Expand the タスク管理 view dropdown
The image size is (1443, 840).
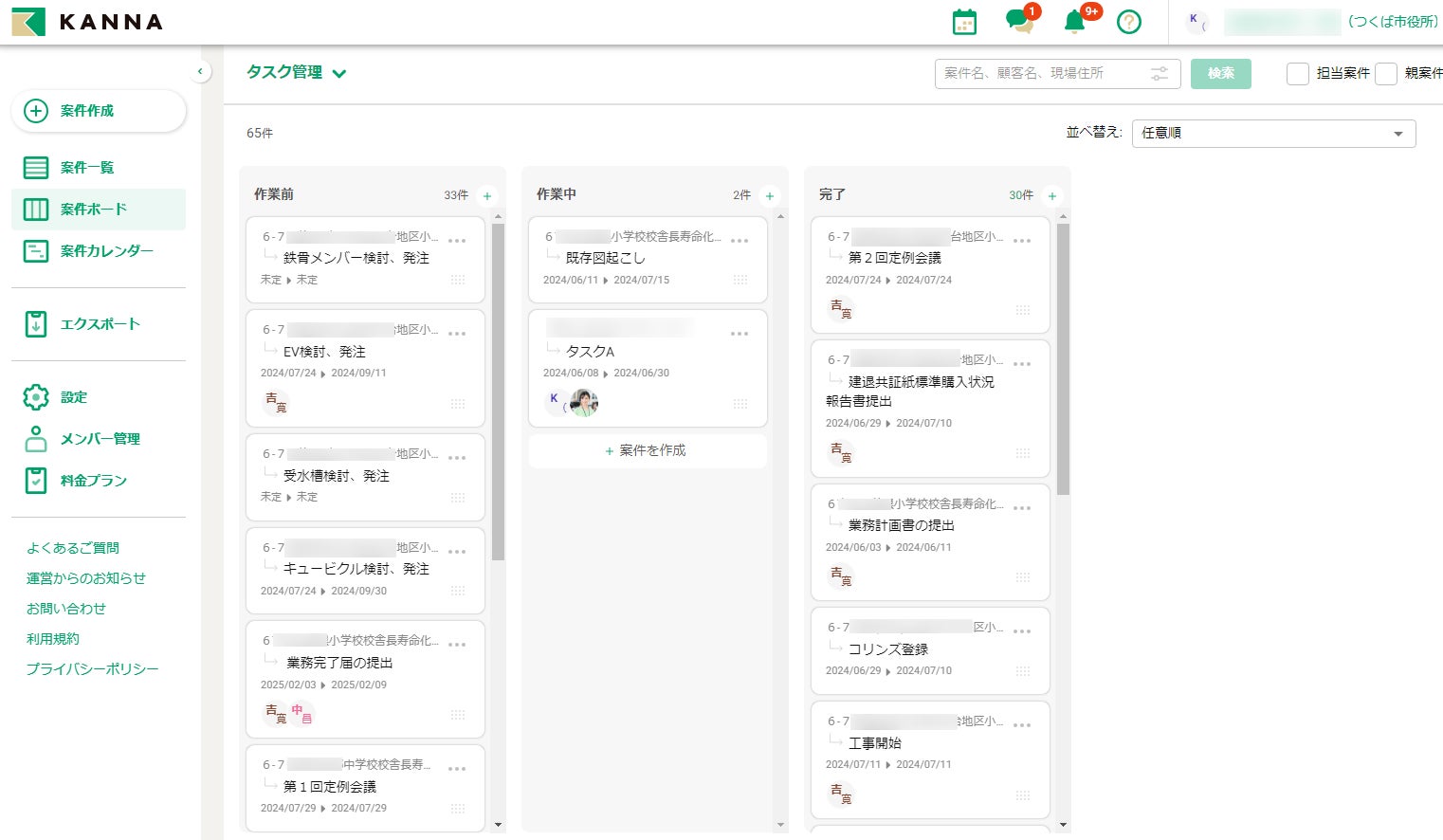(x=297, y=73)
